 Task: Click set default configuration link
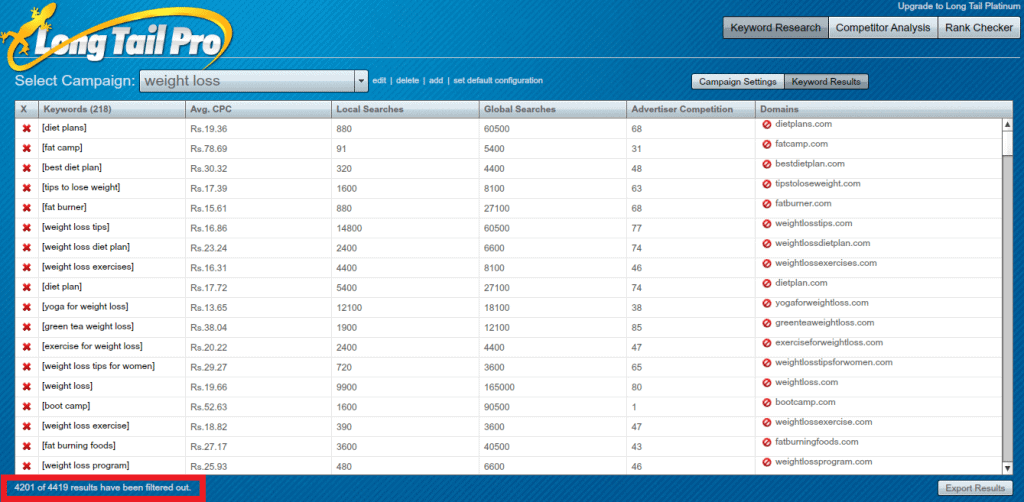point(498,81)
